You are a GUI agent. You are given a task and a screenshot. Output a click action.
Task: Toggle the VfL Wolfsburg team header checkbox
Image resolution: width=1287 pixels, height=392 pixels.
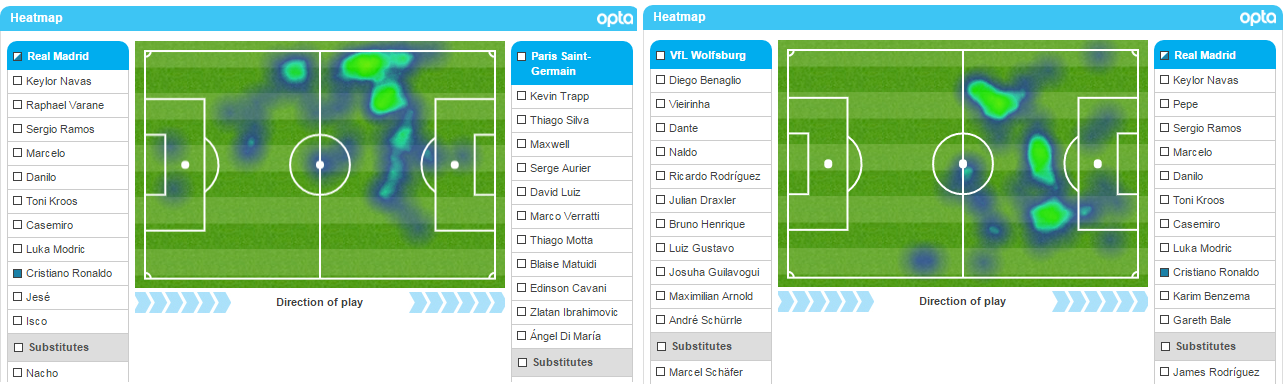click(x=660, y=56)
